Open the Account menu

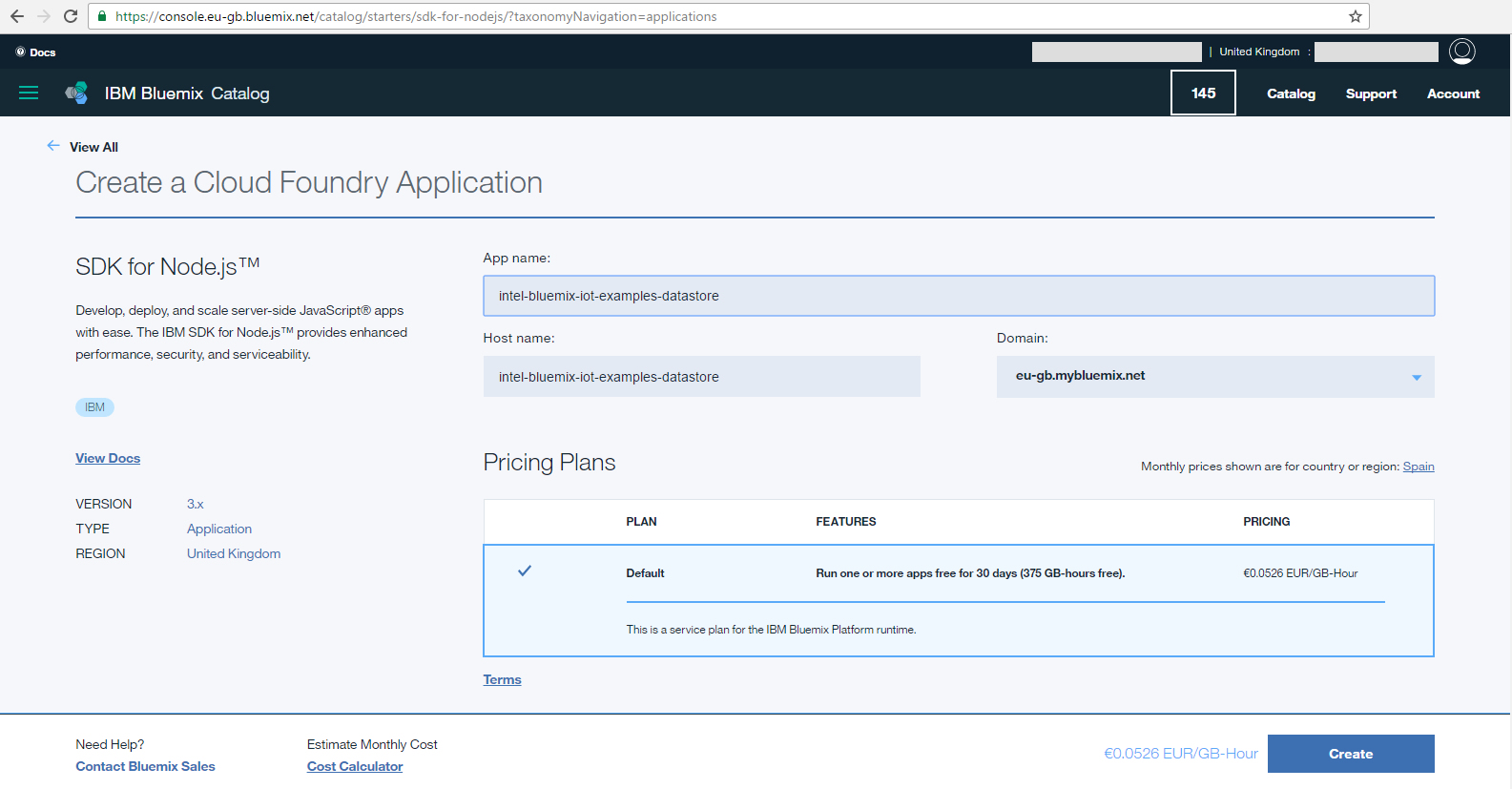(x=1453, y=93)
